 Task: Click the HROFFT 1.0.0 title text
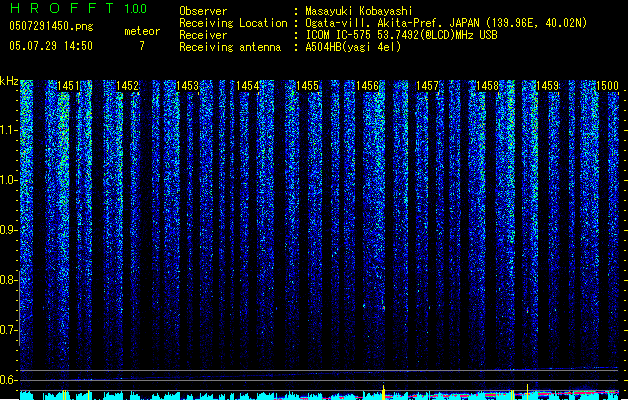[78, 8]
